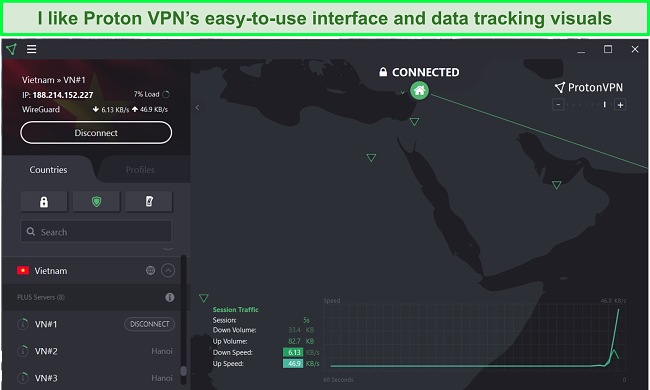The height and width of the screenshot is (390, 650).
Task: Collapse the Vietnam server list
Action: [168, 271]
